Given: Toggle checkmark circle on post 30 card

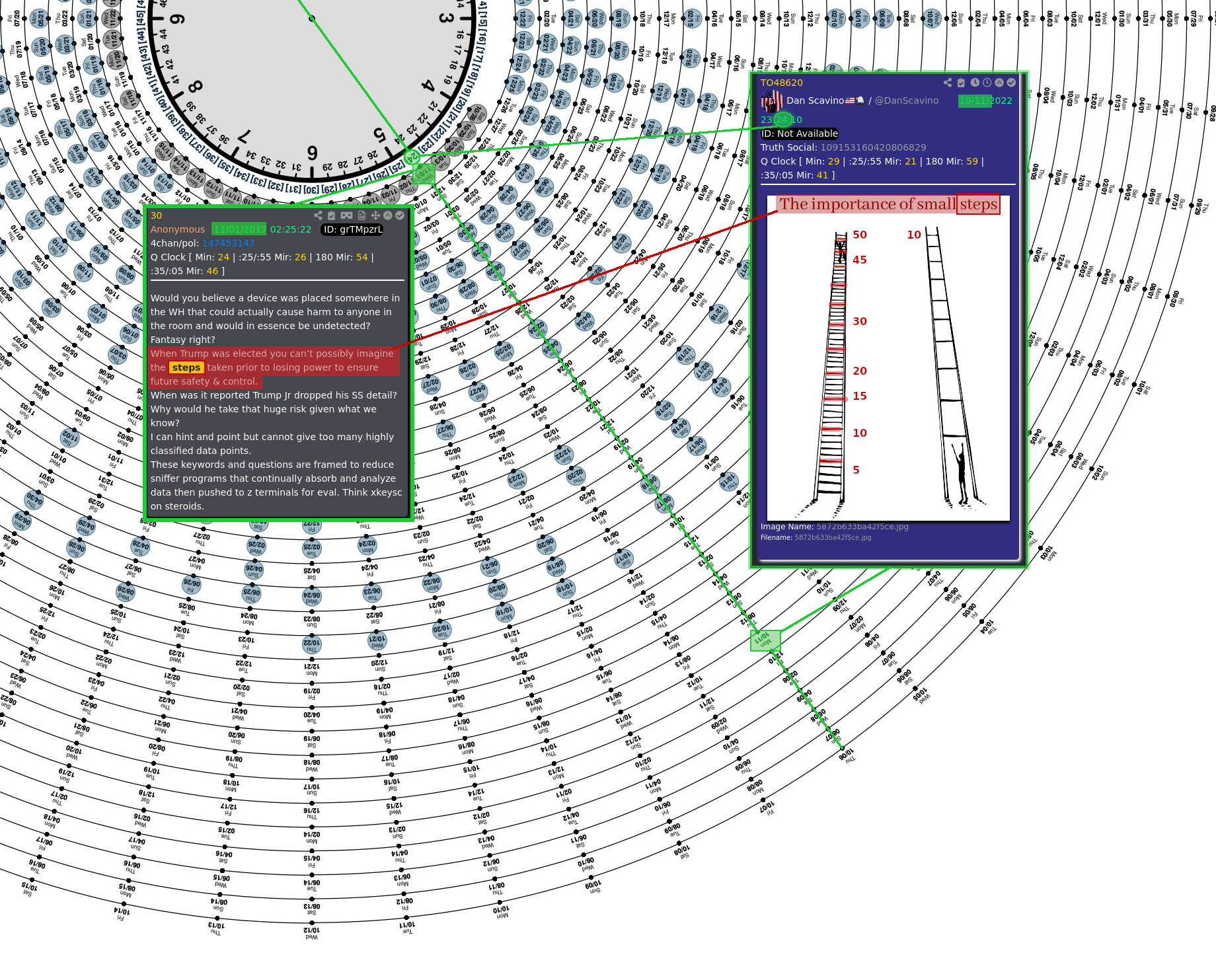Looking at the screenshot, I should tap(400, 215).
